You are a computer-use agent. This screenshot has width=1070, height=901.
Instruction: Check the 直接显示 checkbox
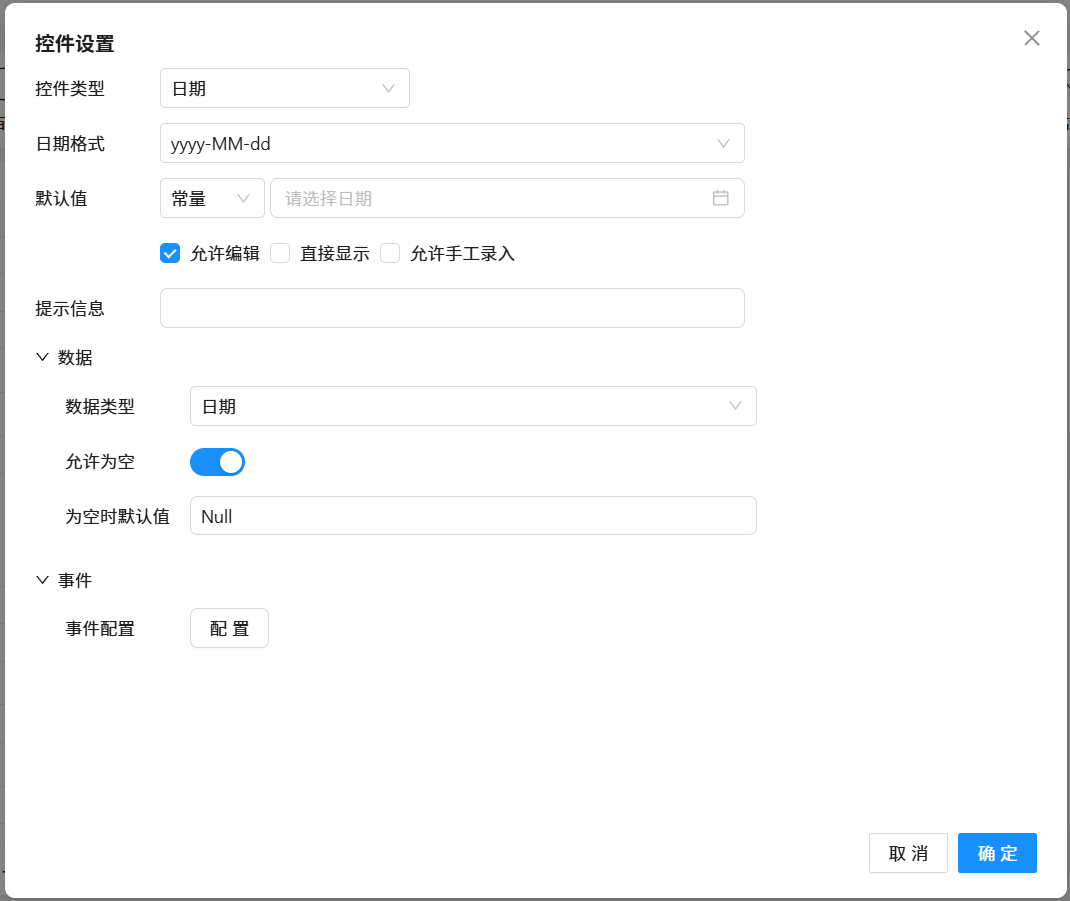280,253
